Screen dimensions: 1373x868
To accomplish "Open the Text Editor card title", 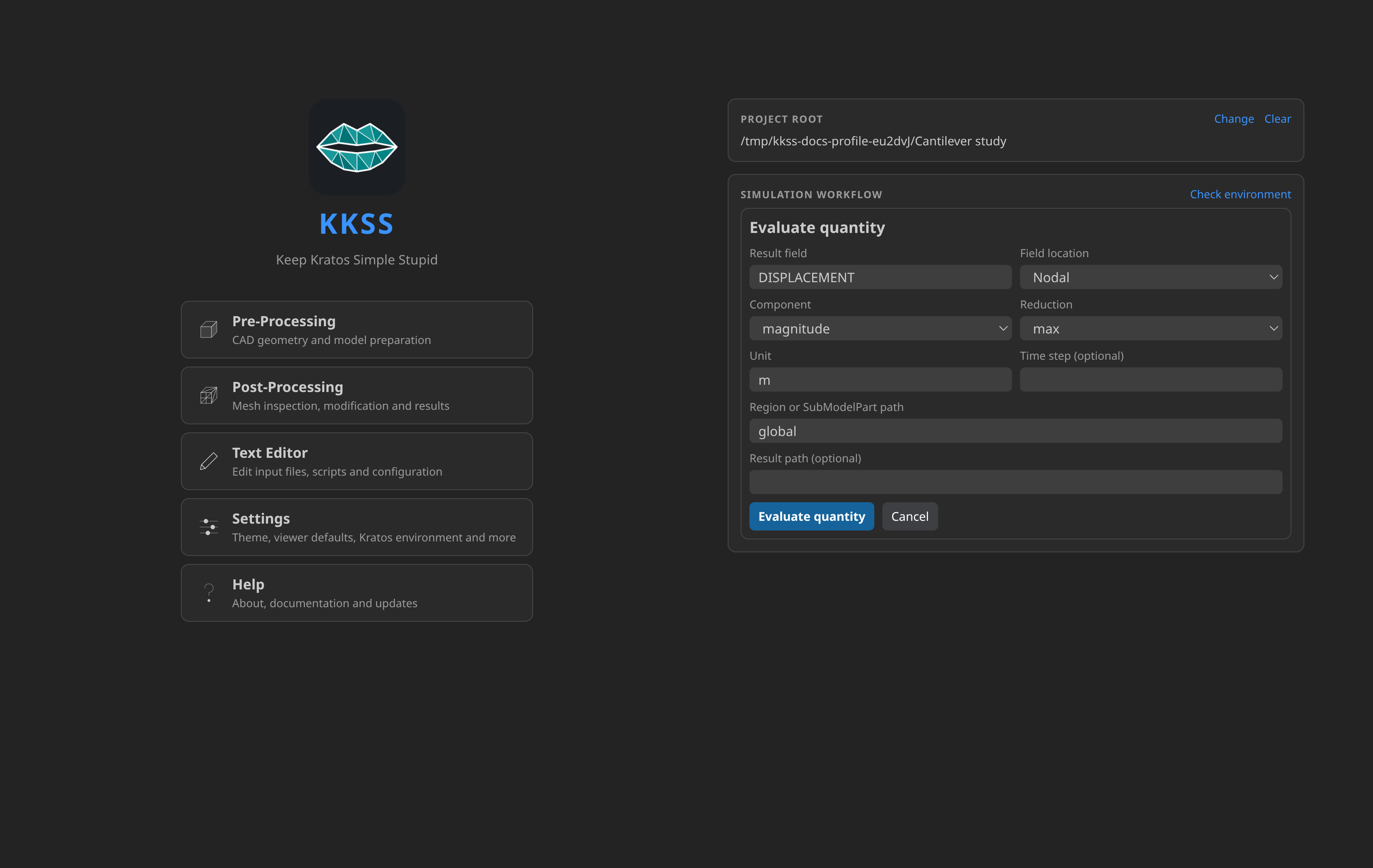I will 270,453.
